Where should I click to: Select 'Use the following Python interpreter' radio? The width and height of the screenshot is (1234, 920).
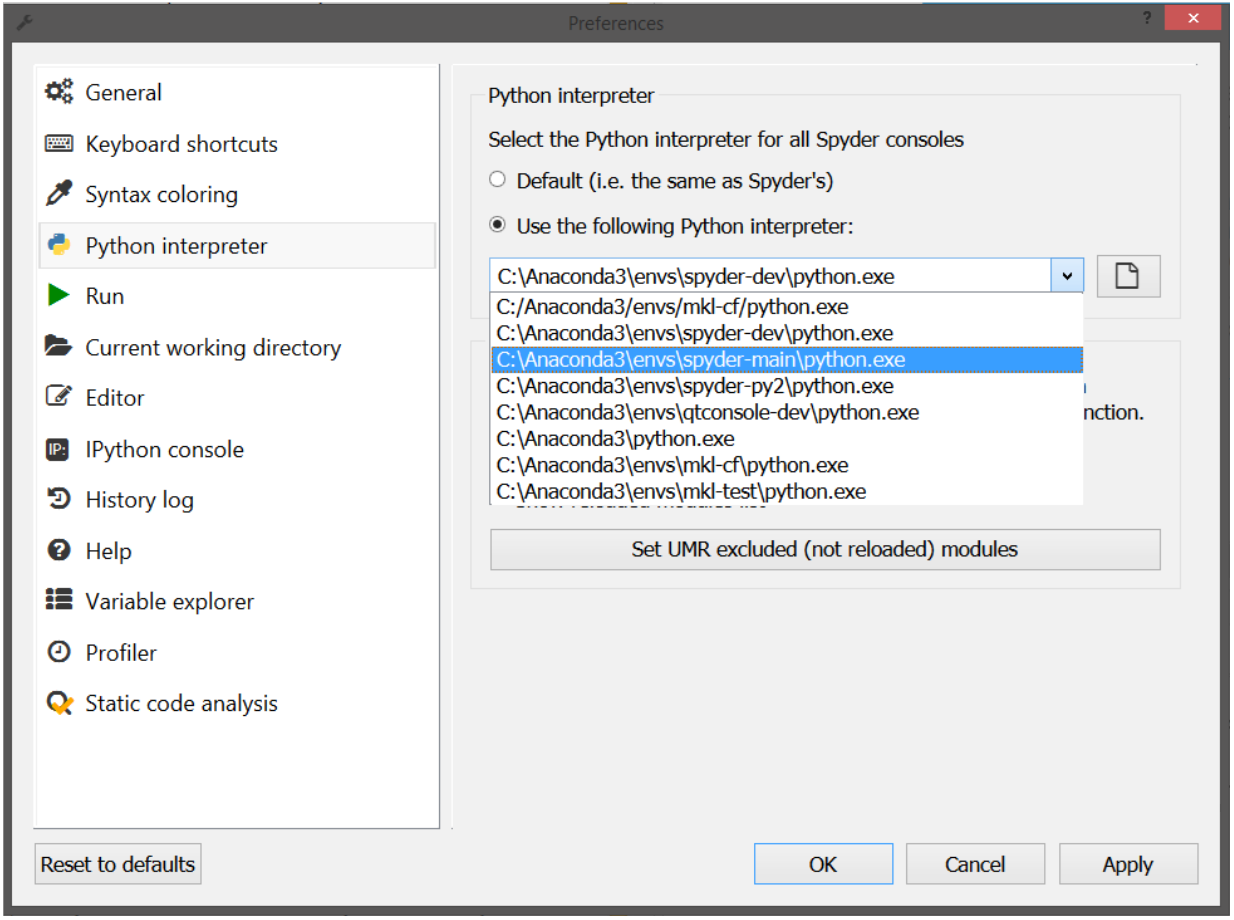tap(497, 226)
